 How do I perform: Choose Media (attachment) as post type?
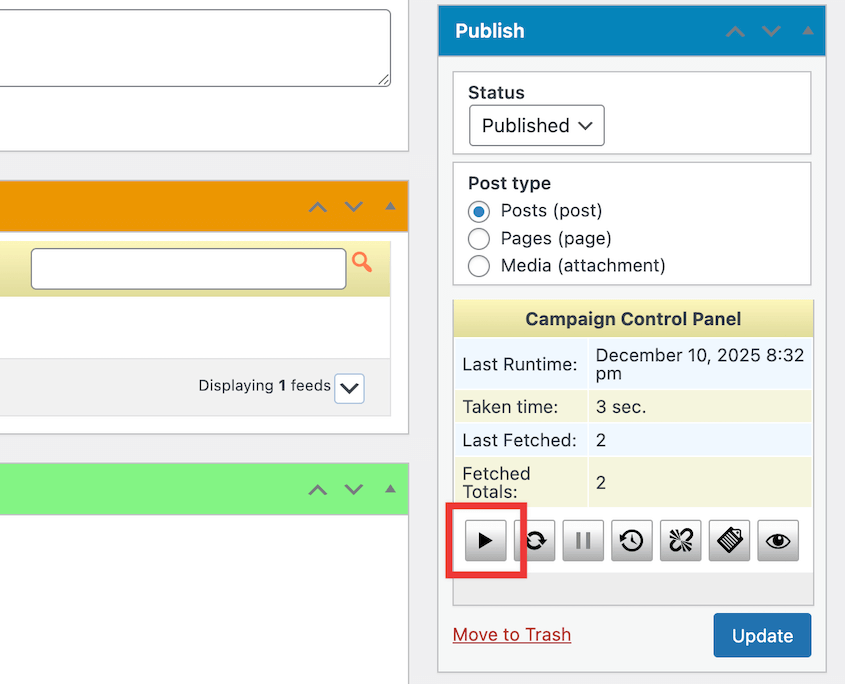pos(479,266)
